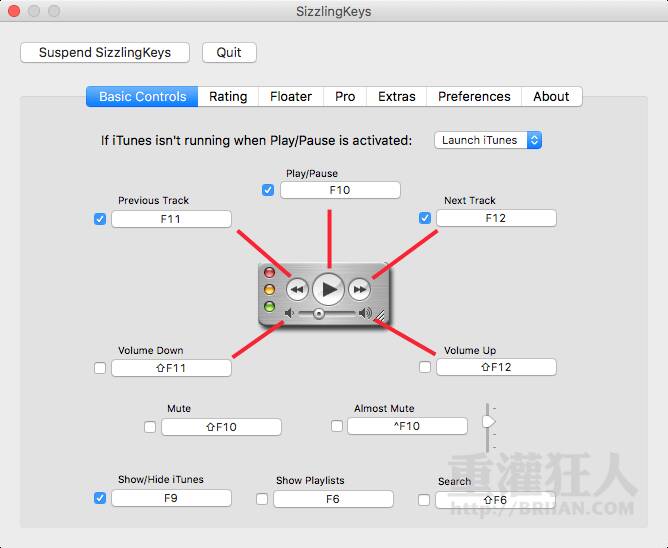Click the Suspend SizzlingKeys button
The image size is (668, 548).
tap(105, 52)
